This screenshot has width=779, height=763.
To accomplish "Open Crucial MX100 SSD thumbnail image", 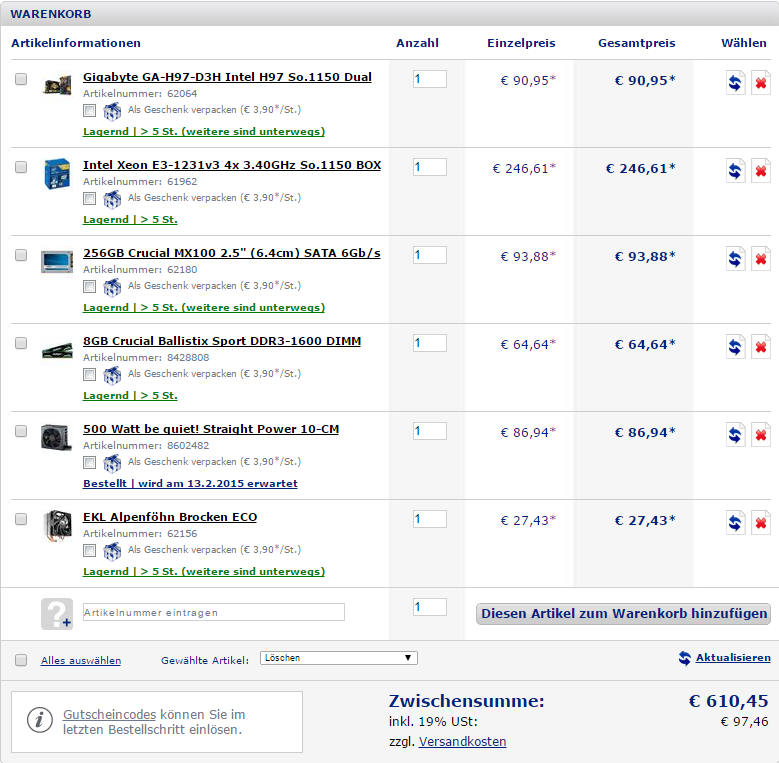I will point(57,261).
